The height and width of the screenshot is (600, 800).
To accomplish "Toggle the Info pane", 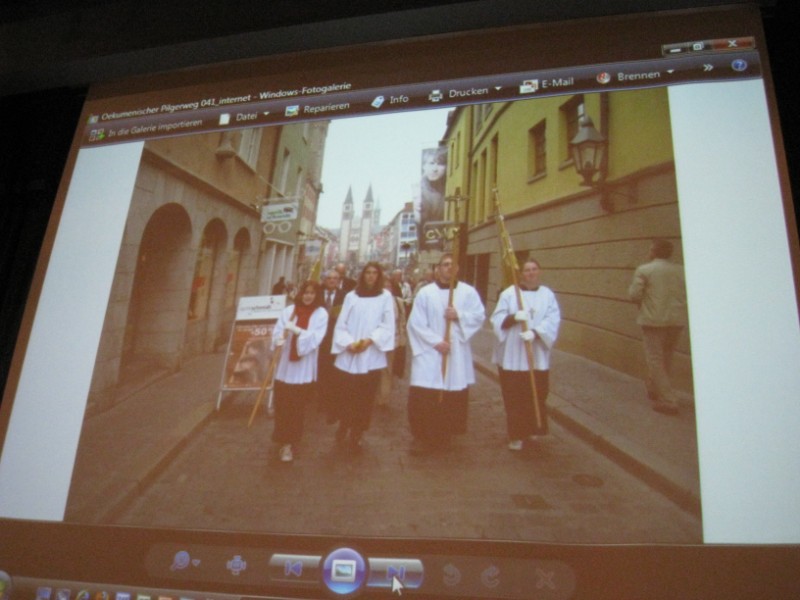I will click(x=390, y=100).
